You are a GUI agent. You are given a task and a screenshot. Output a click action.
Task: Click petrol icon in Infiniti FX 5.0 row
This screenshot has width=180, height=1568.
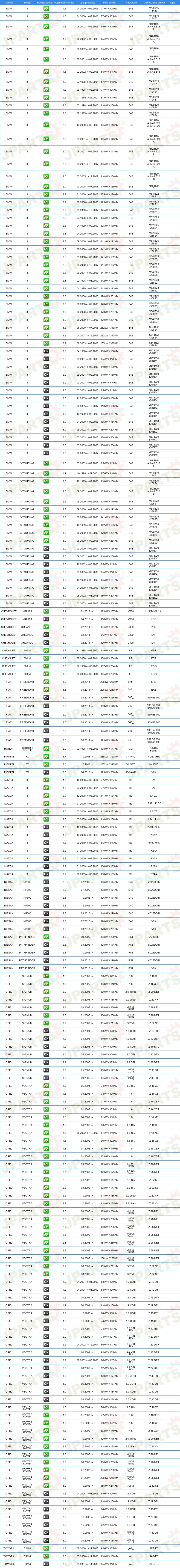(46, 765)
